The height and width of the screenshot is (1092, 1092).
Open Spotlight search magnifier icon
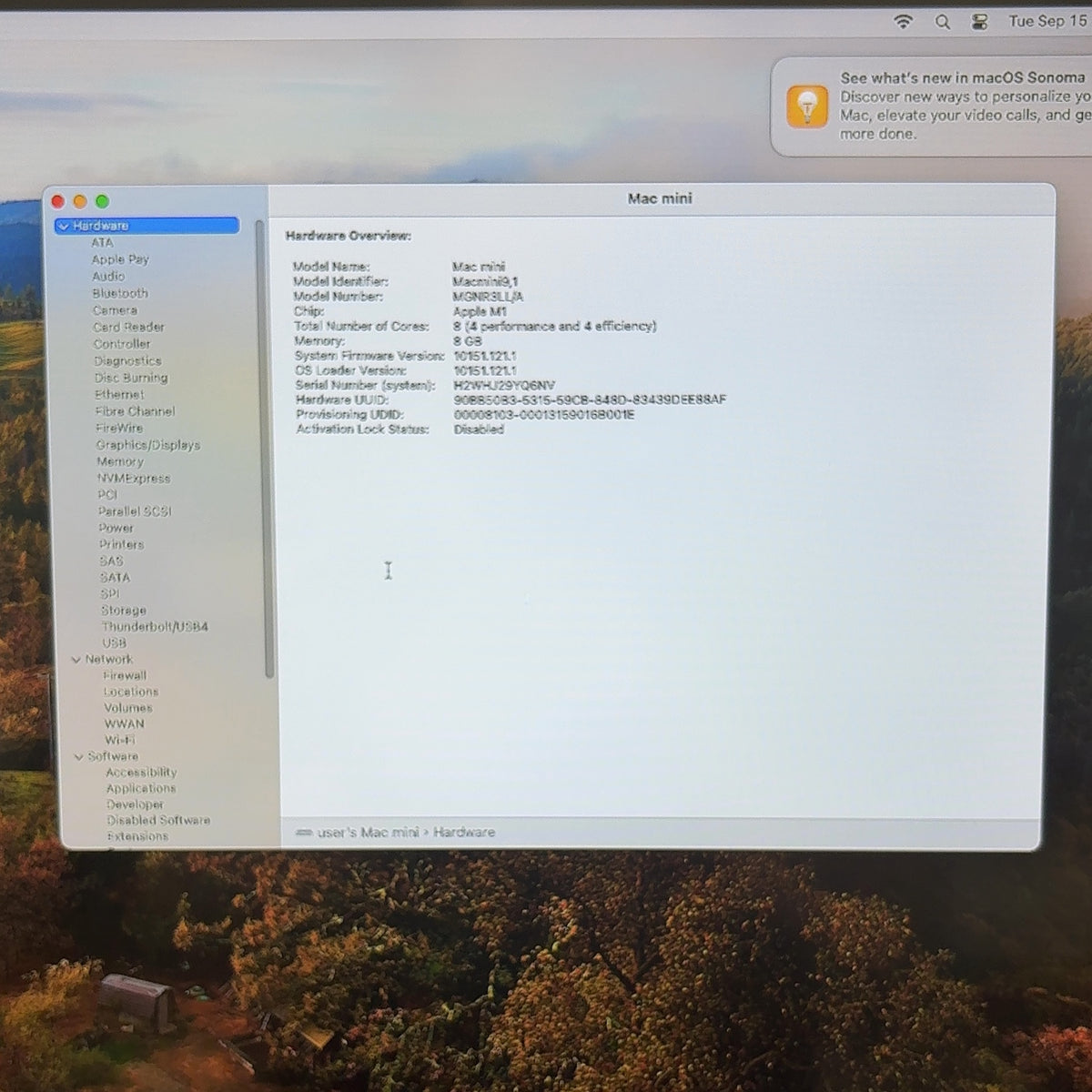(943, 22)
